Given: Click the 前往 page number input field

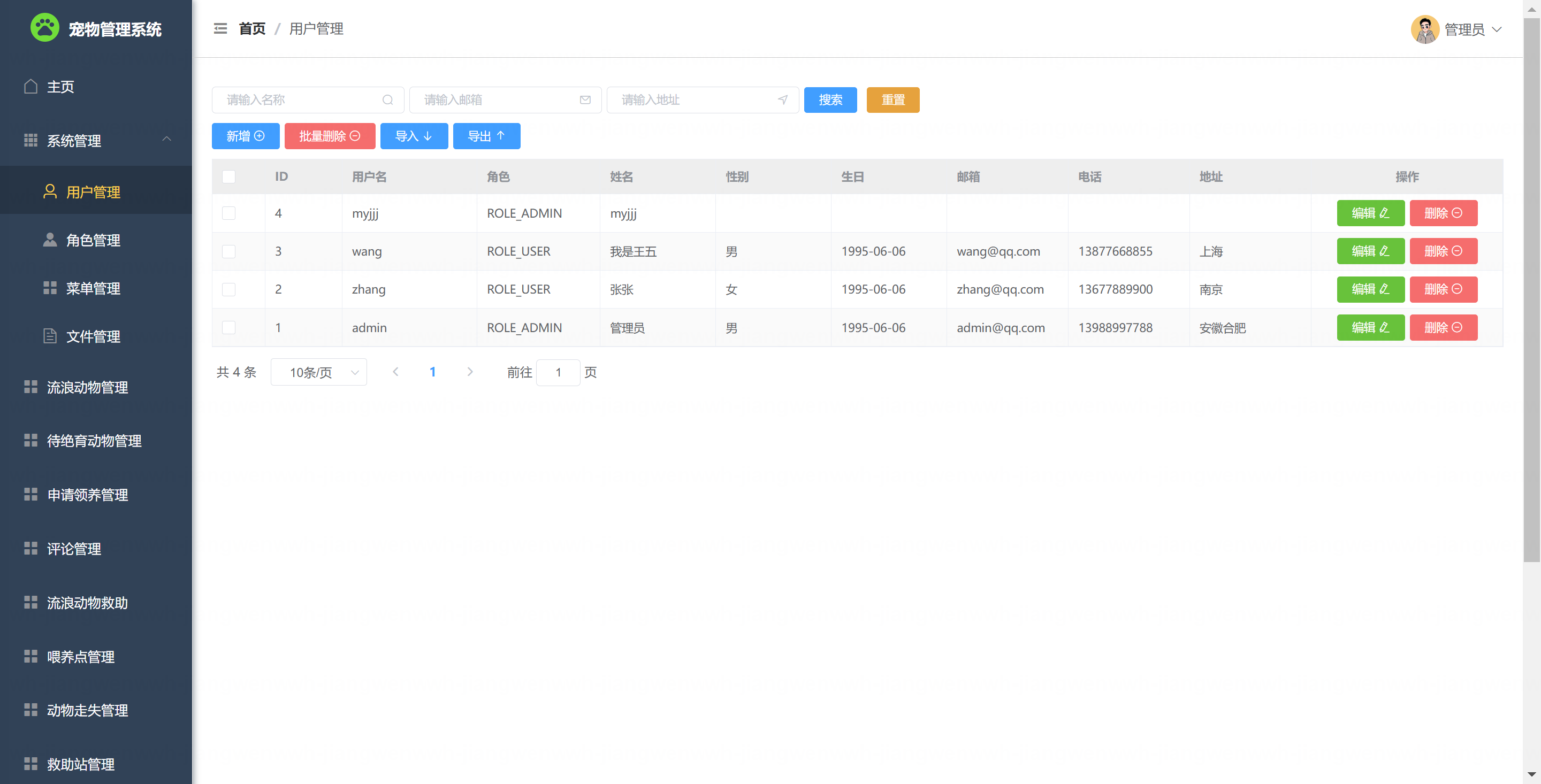Looking at the screenshot, I should pyautogui.click(x=558, y=372).
